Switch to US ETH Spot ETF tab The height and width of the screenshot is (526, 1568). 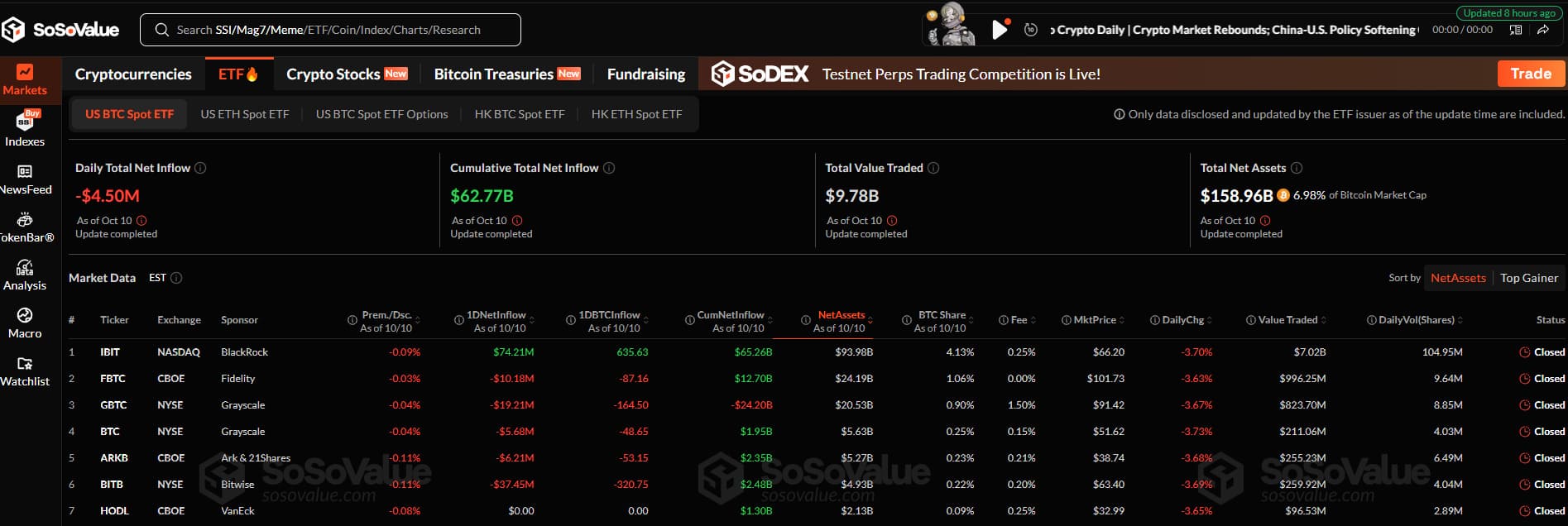pyautogui.click(x=245, y=114)
